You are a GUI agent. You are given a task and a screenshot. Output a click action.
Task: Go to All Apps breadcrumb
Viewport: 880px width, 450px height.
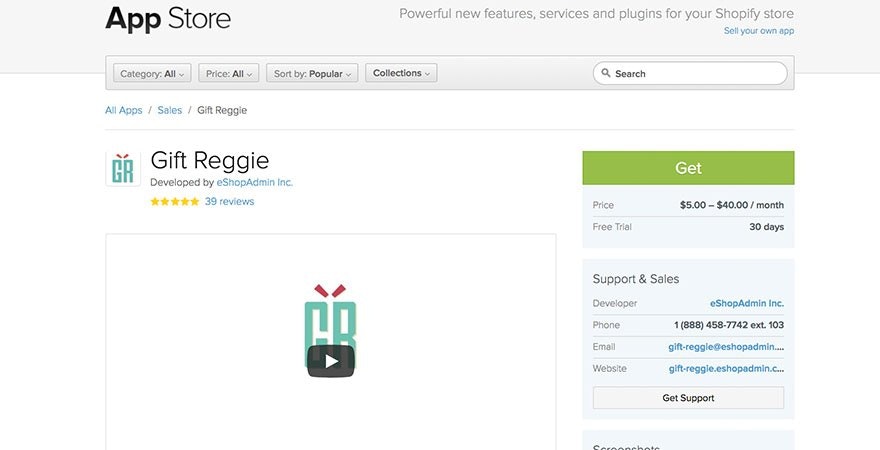tap(124, 110)
